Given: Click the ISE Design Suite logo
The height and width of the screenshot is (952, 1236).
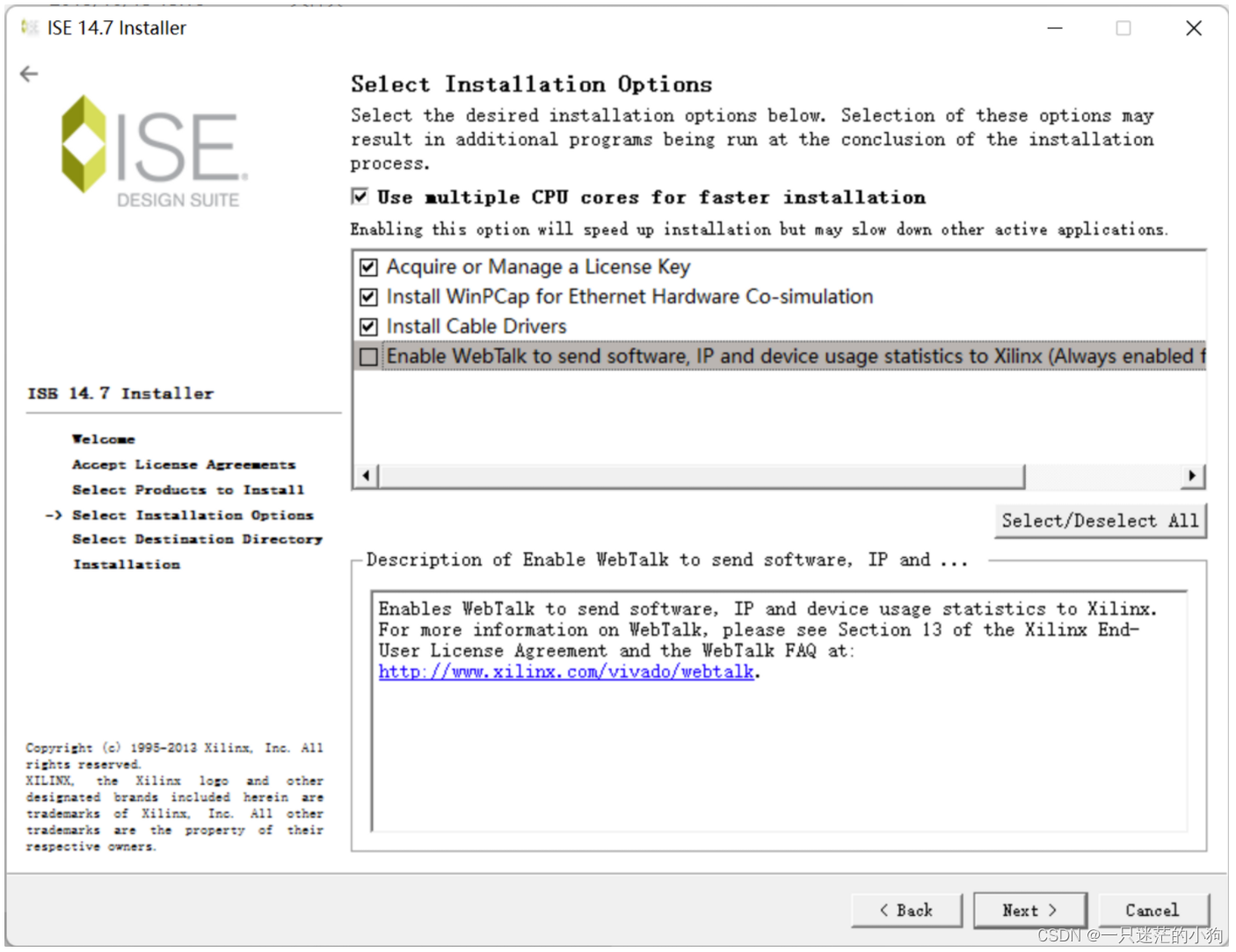Looking at the screenshot, I should tap(149, 149).
